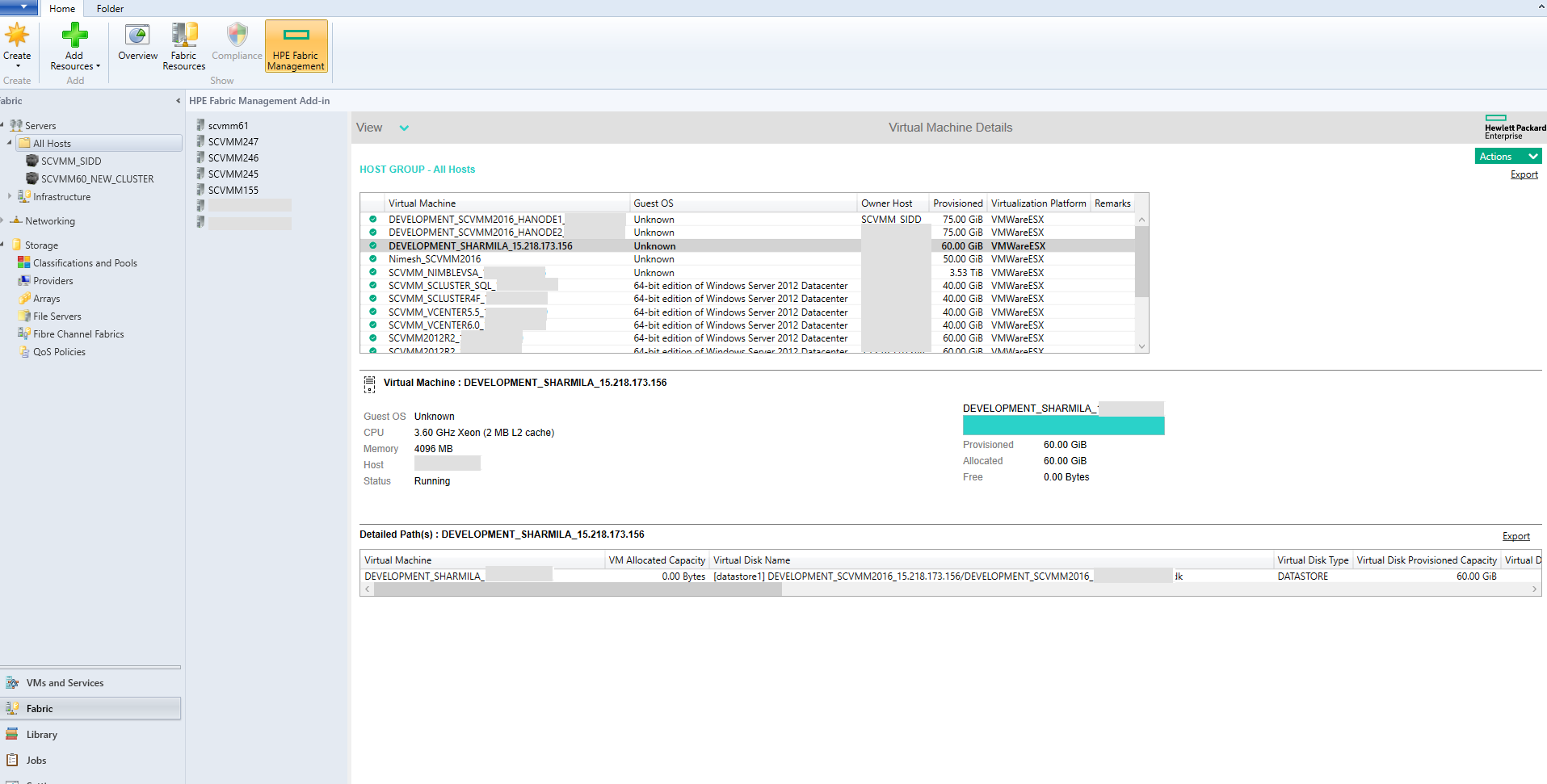Screen dimensions: 1547x784
Task: Open the Actions dropdown
Action: coord(1507,156)
